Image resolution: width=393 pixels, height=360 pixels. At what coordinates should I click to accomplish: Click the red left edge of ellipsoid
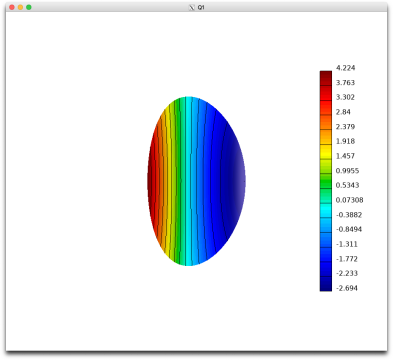click(151, 180)
